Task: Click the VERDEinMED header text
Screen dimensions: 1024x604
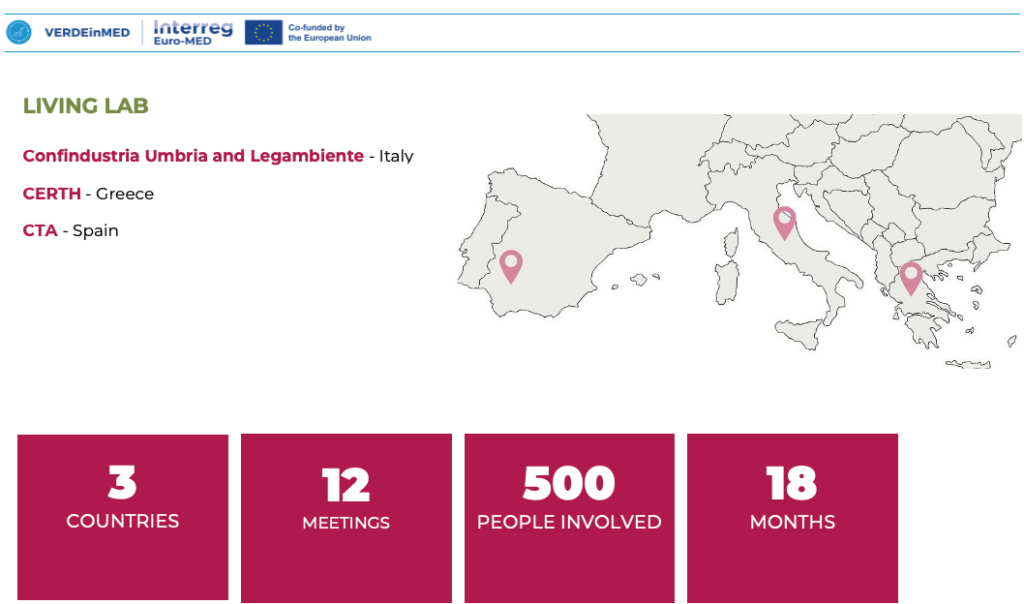Action: (87, 33)
